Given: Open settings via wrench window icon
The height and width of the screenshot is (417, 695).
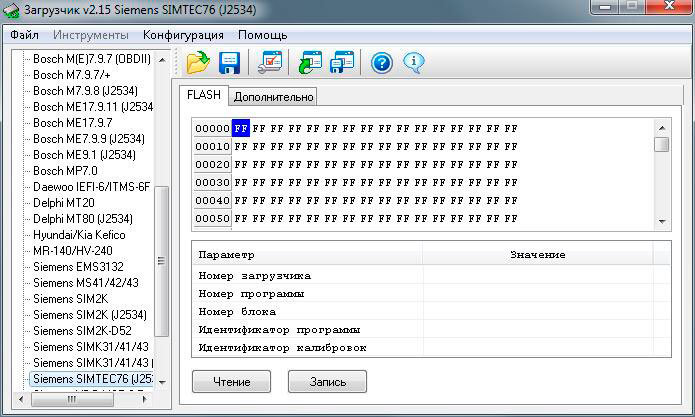Looking at the screenshot, I should 270,64.
